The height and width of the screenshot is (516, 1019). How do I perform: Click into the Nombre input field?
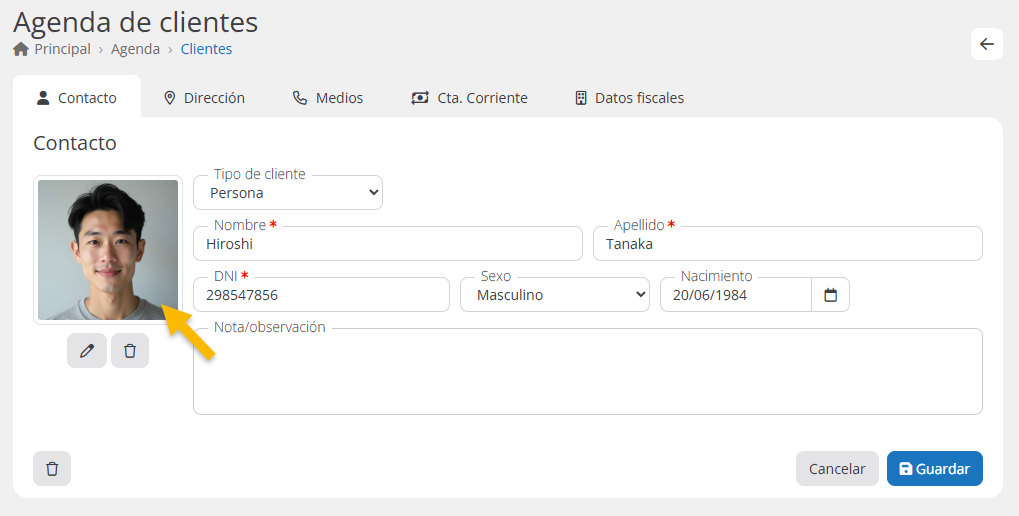[388, 244]
